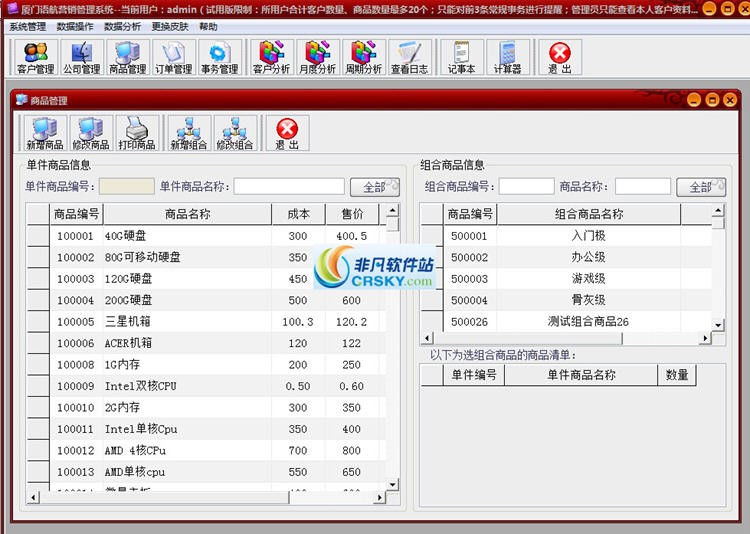The height and width of the screenshot is (534, 750).
Task: Open the 系统管理 menu
Action: (x=28, y=27)
